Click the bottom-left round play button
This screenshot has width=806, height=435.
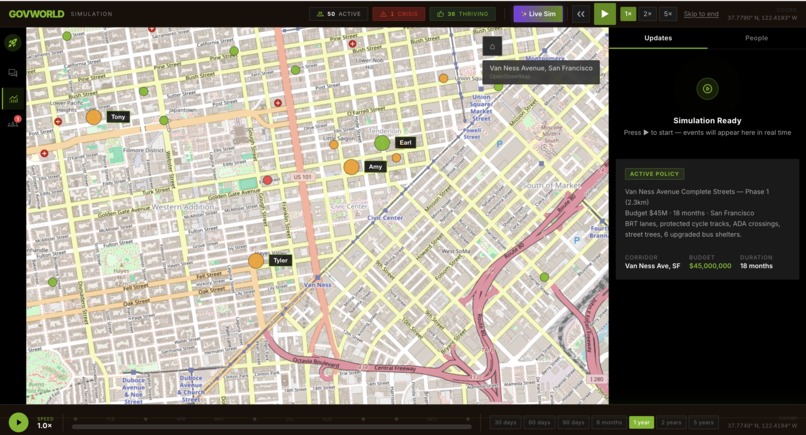tap(19, 423)
